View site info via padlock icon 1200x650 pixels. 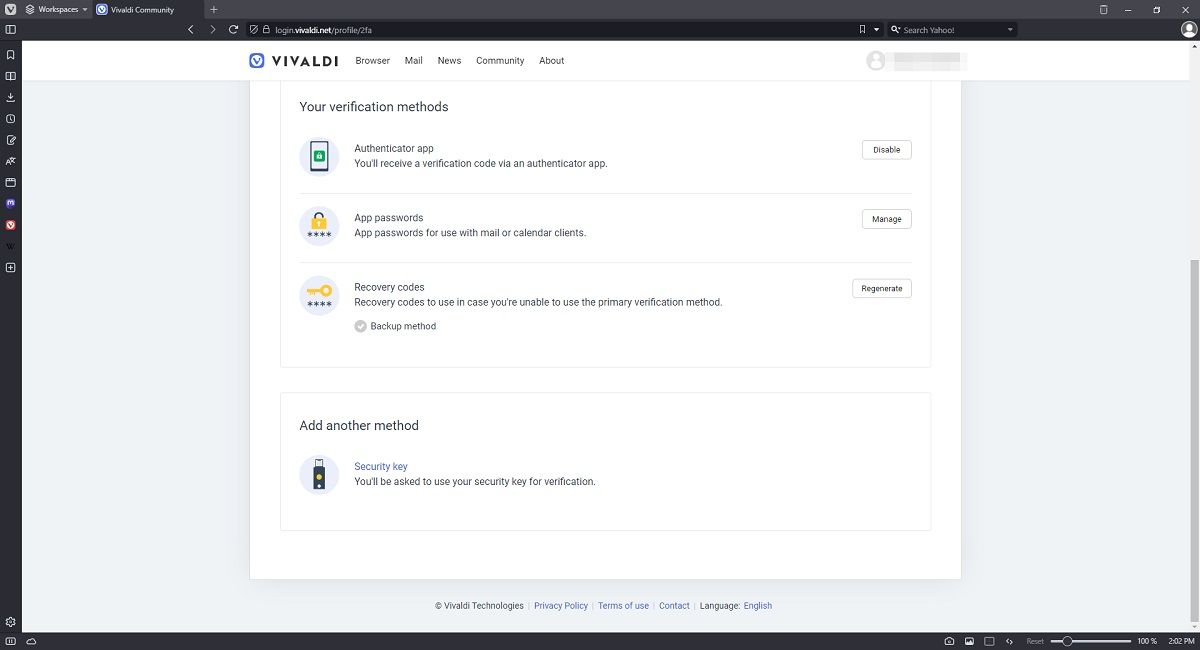pos(267,30)
